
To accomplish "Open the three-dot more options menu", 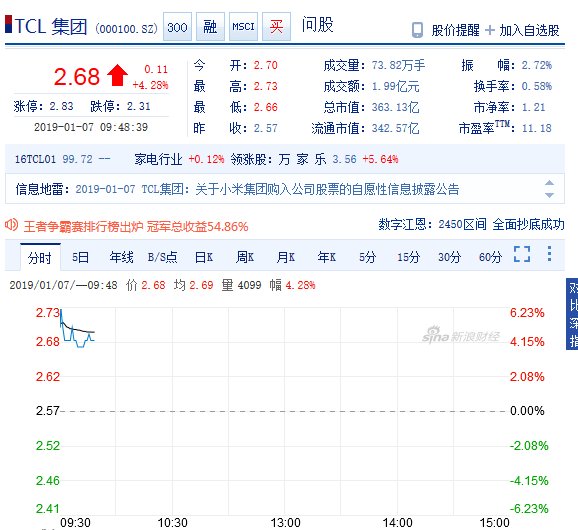I will (549, 254).
